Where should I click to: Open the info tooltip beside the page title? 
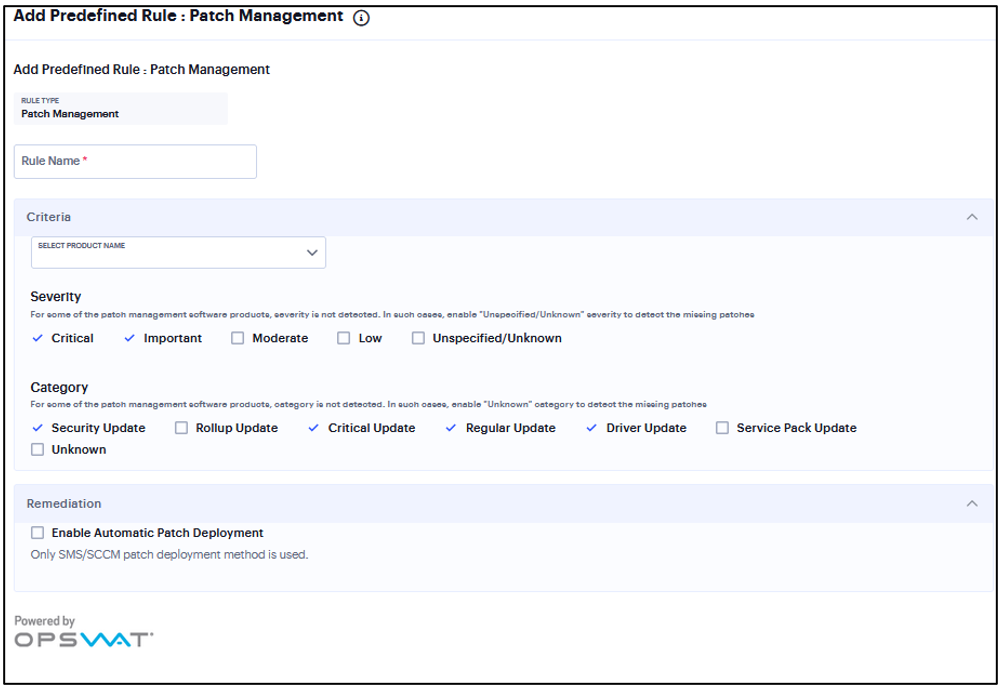pos(360,17)
